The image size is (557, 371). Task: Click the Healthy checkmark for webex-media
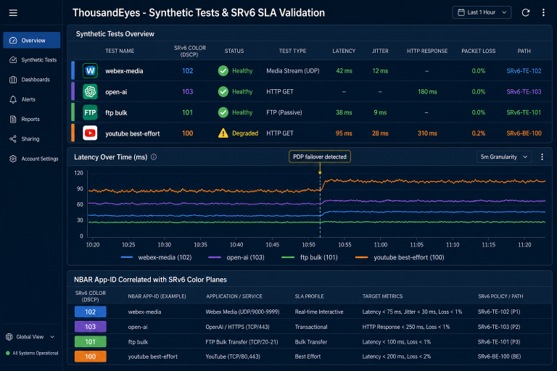pyautogui.click(x=223, y=71)
